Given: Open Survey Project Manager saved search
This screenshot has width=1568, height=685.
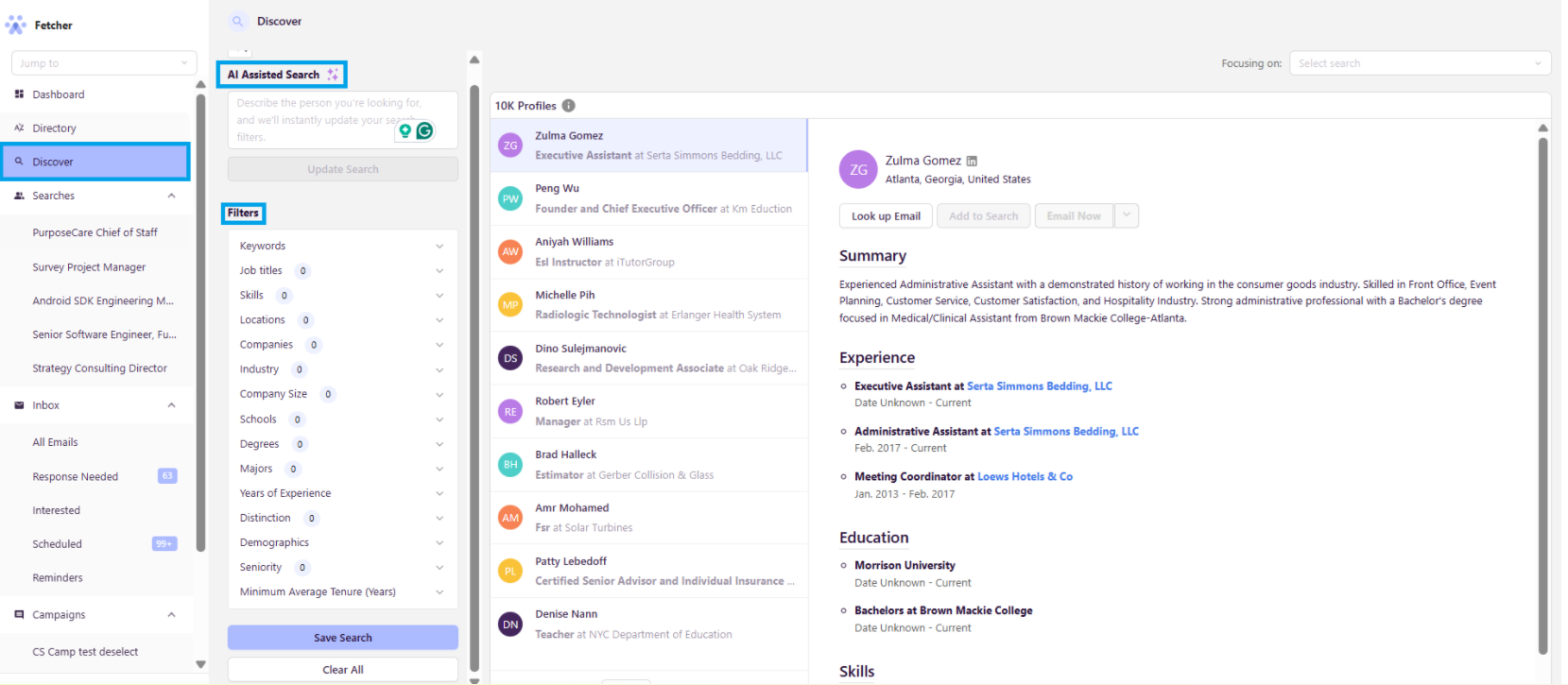Looking at the screenshot, I should (x=89, y=267).
